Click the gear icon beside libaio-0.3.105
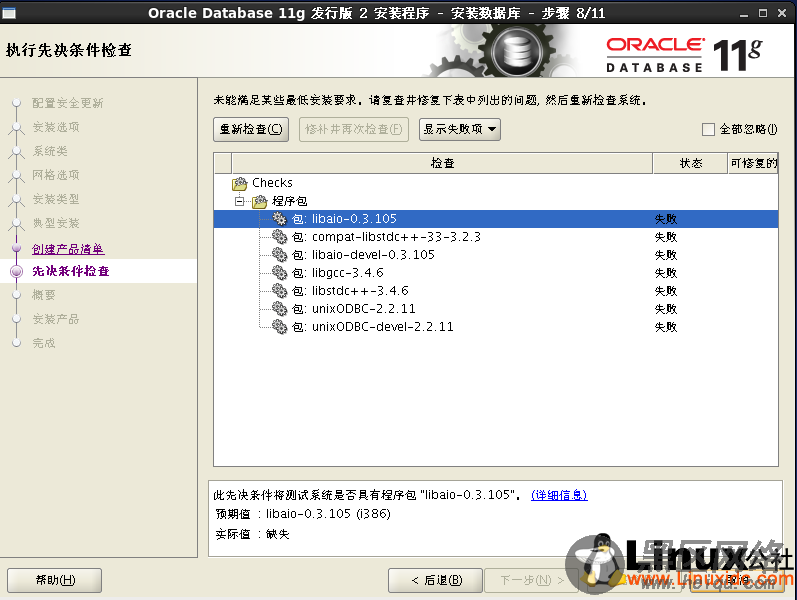 click(279, 219)
